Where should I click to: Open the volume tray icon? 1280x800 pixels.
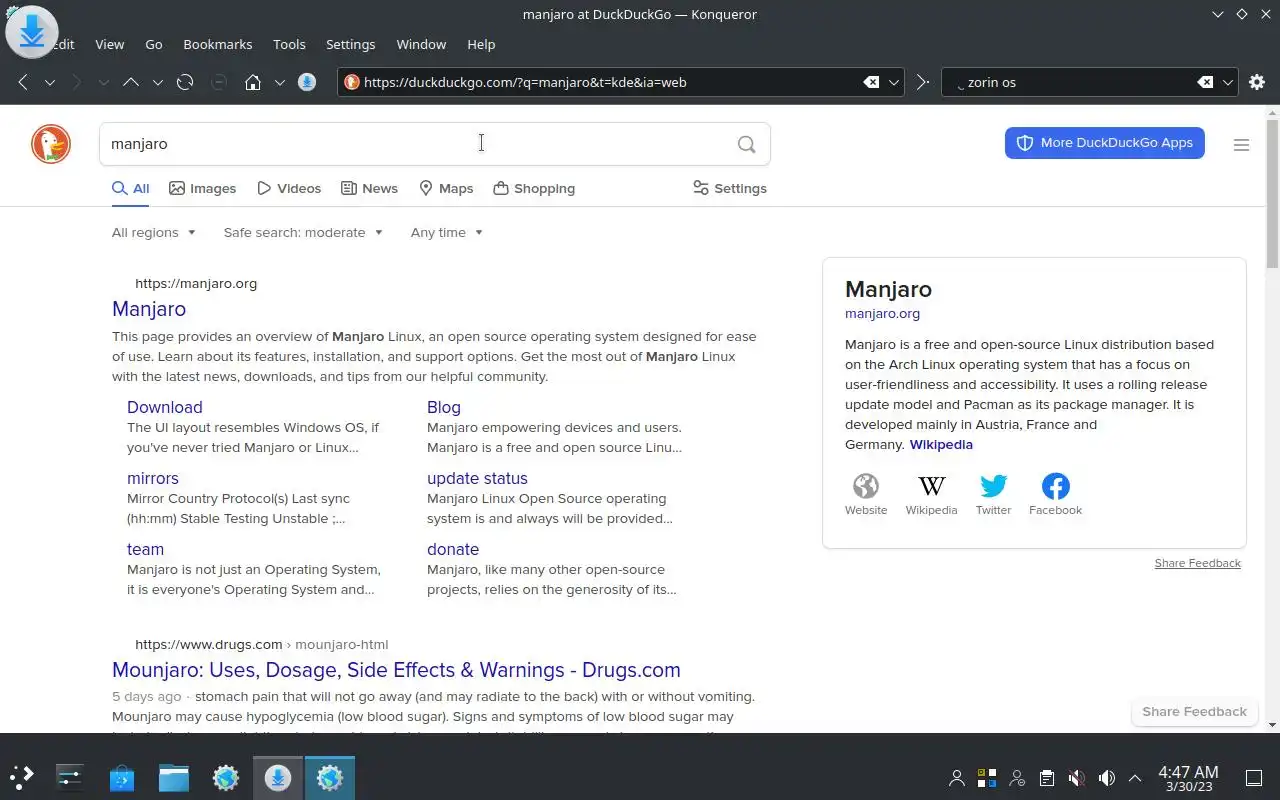1106,777
